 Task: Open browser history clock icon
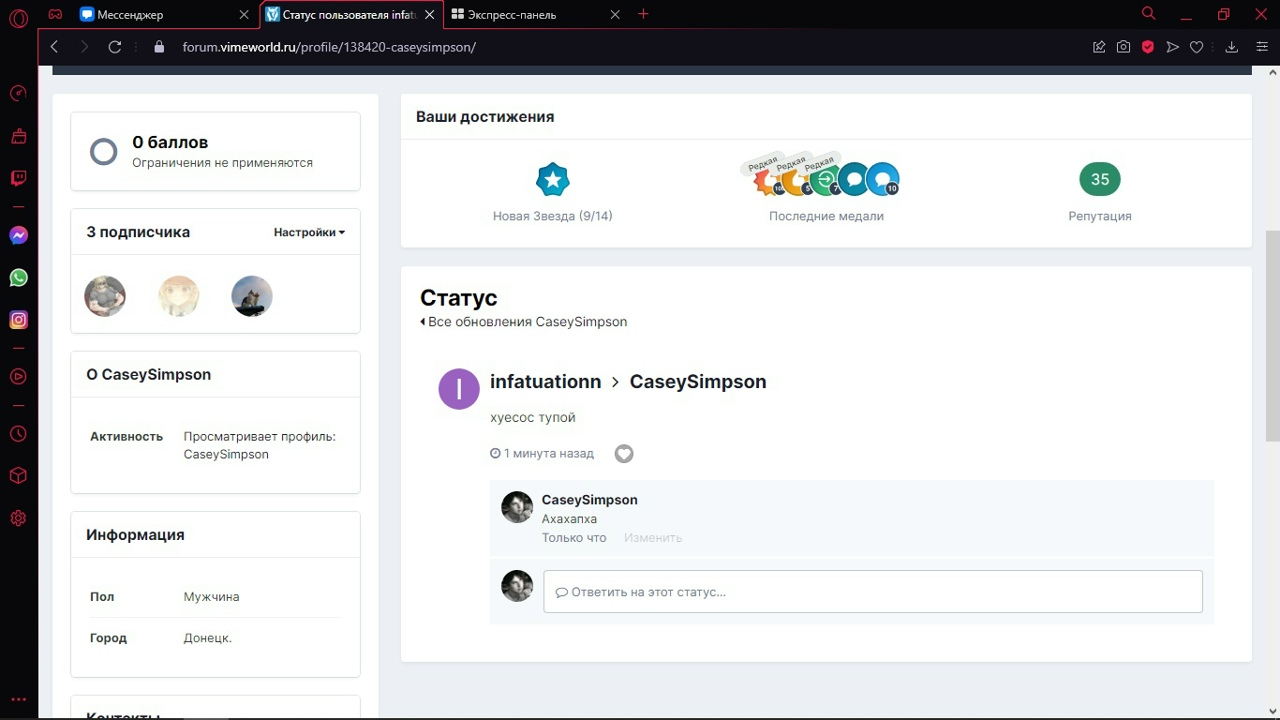18,434
